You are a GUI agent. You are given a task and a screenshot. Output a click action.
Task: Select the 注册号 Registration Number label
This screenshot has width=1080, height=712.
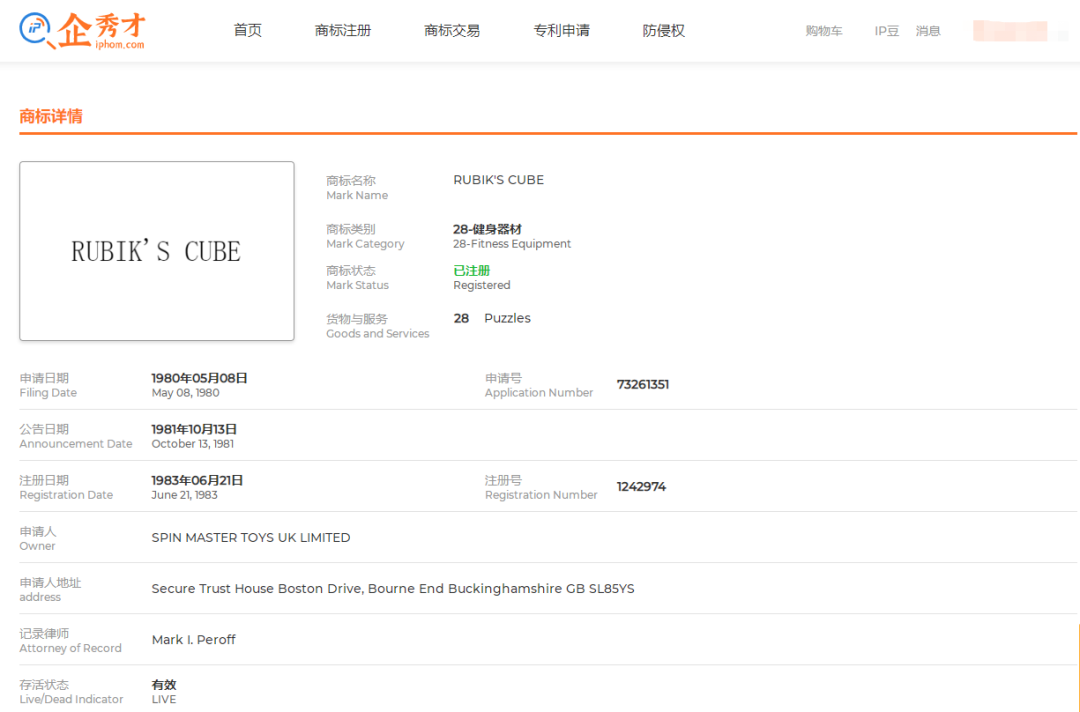point(541,487)
